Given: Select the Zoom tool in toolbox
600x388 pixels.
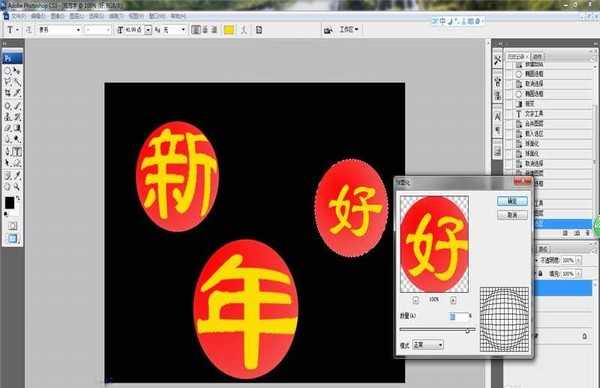Looking at the screenshot, I should pos(17,187).
